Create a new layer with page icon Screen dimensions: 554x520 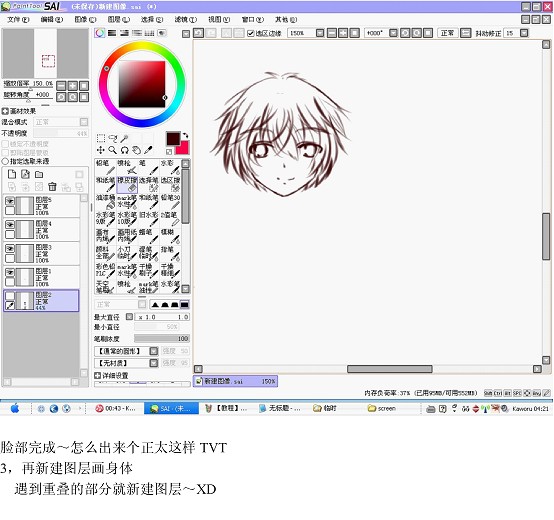[12, 174]
